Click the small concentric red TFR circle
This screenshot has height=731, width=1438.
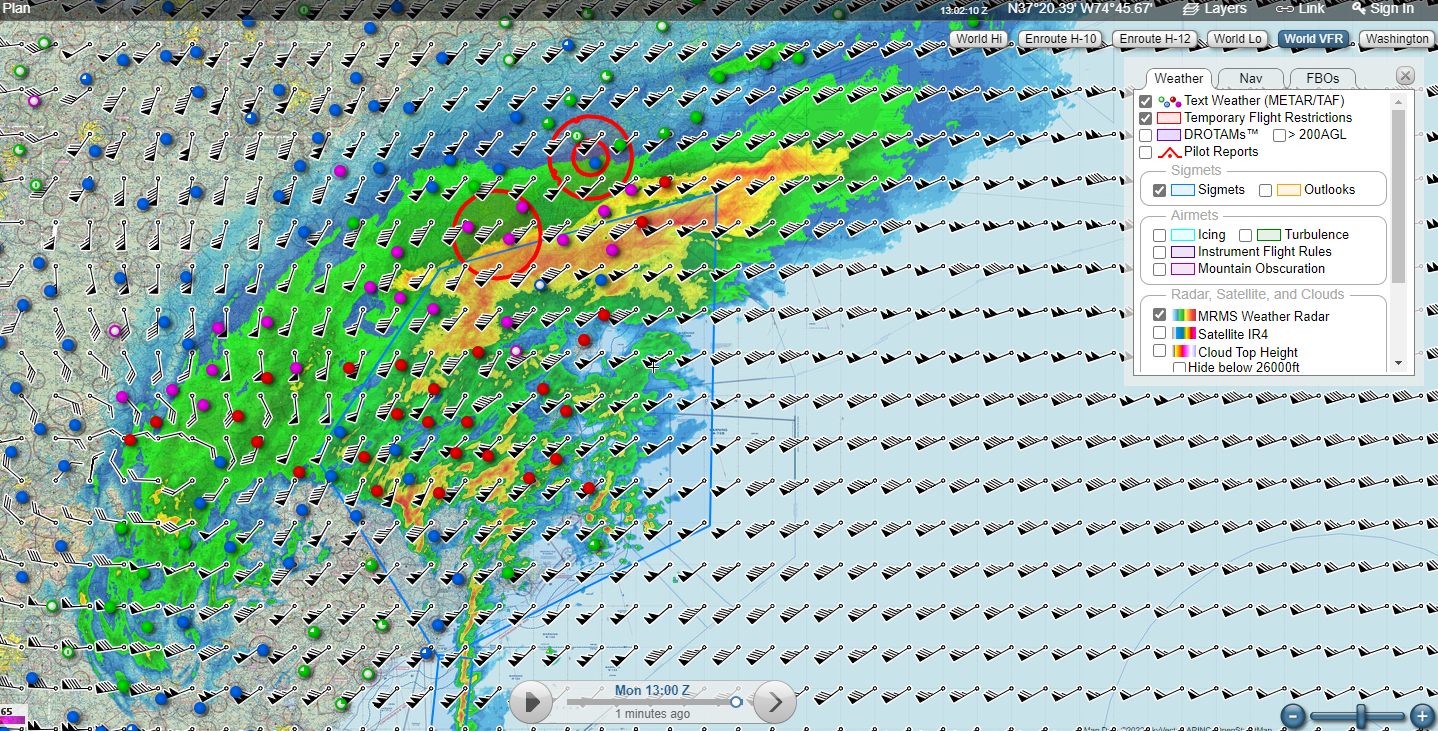590,158
